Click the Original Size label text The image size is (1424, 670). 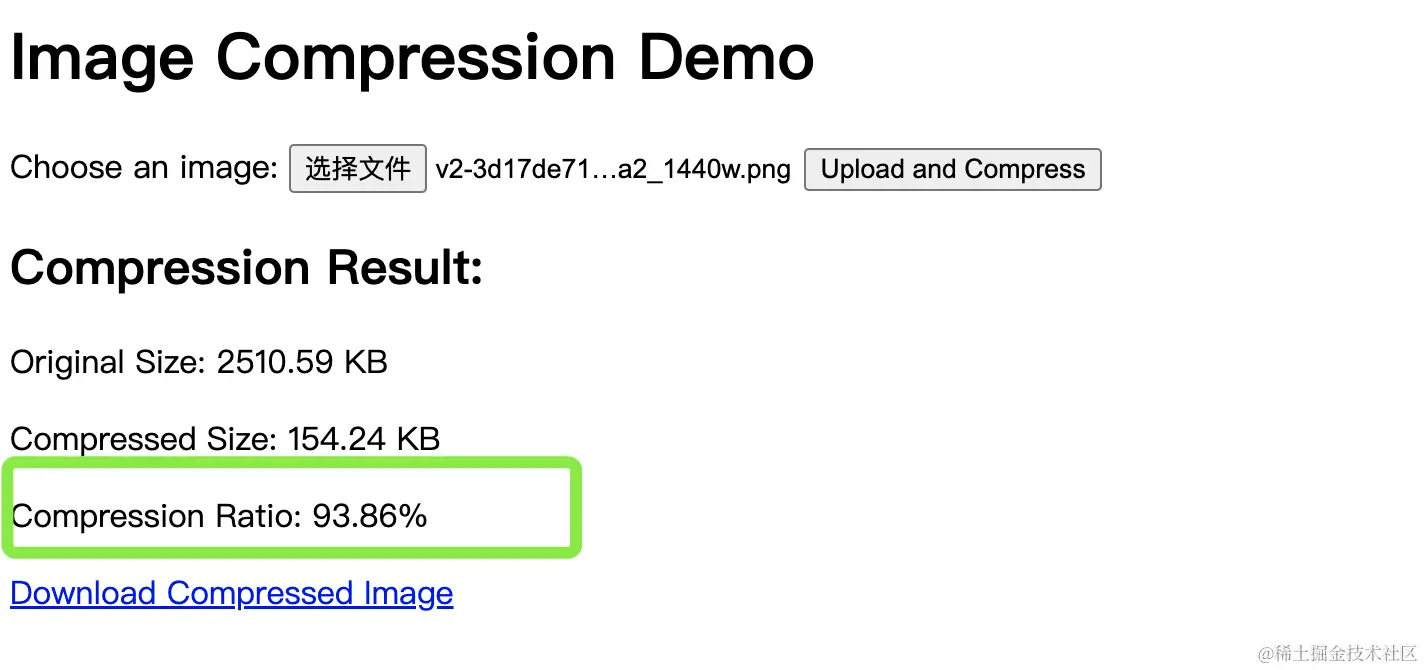pos(108,362)
